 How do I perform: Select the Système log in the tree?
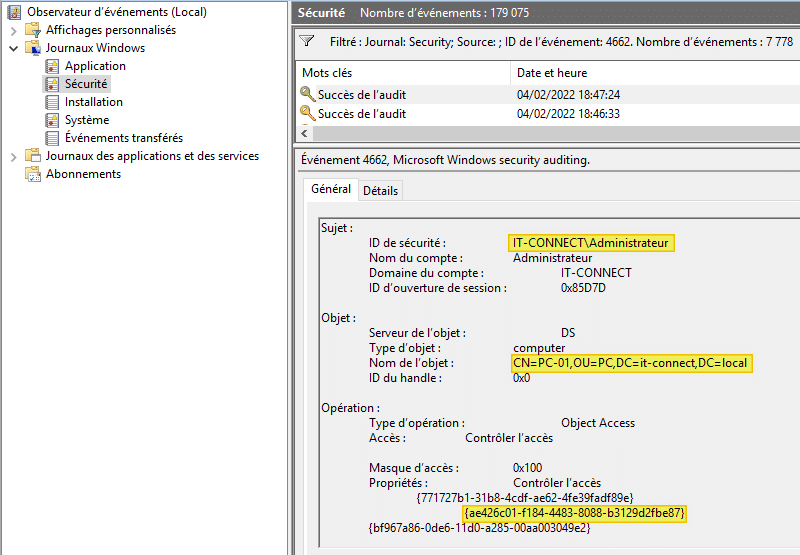[x=87, y=120]
